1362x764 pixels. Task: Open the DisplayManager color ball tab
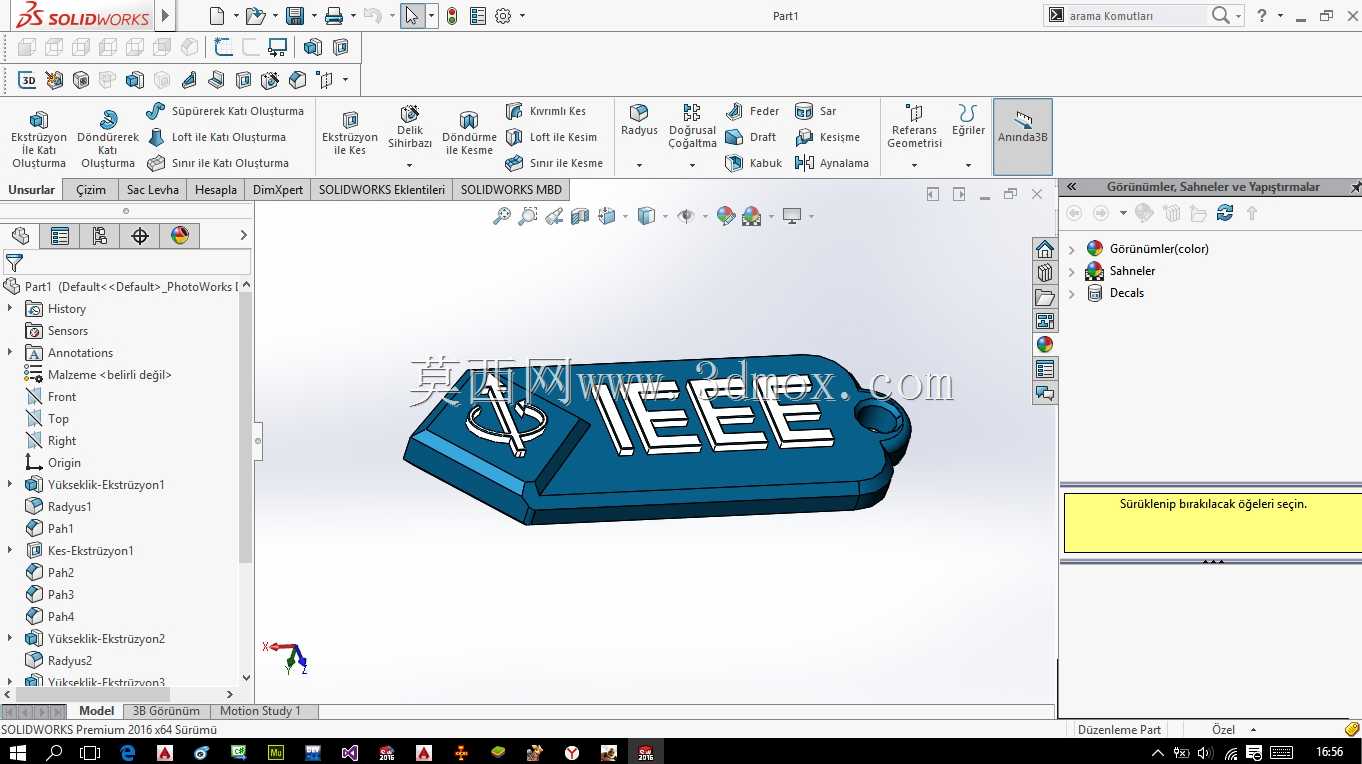(x=180, y=236)
